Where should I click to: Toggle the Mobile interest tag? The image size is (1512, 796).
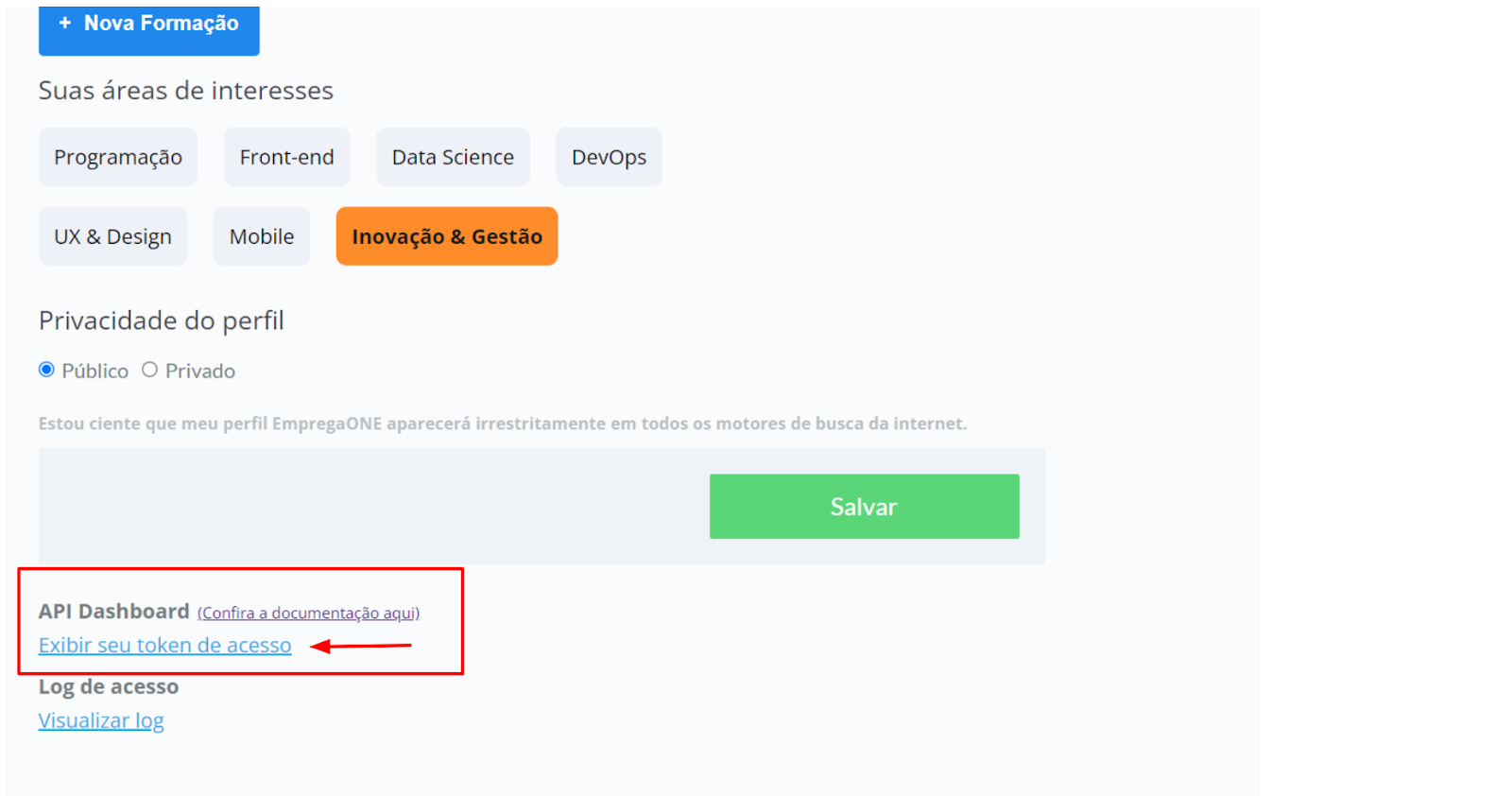point(261,235)
